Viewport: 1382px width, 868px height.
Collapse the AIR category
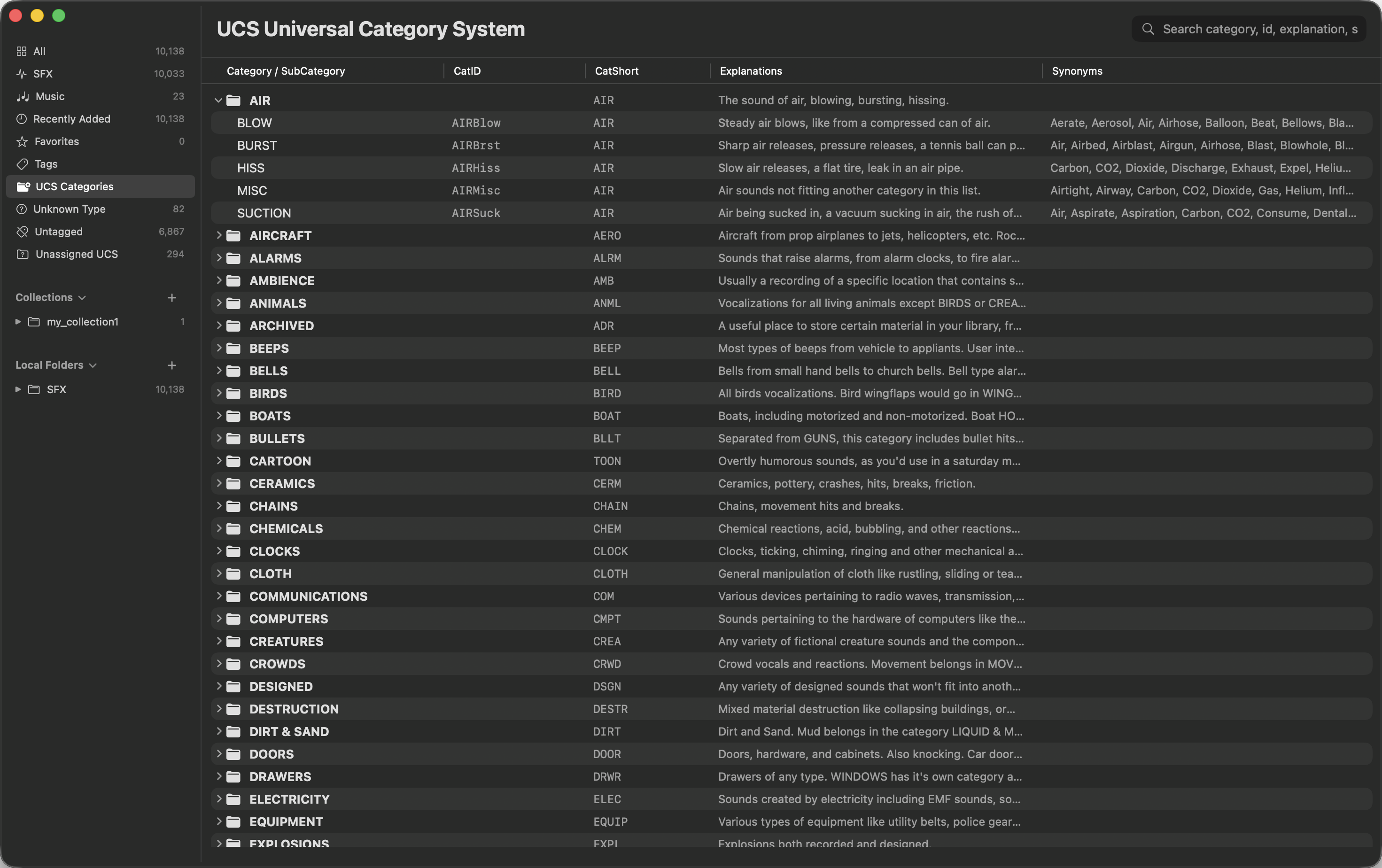(x=218, y=101)
